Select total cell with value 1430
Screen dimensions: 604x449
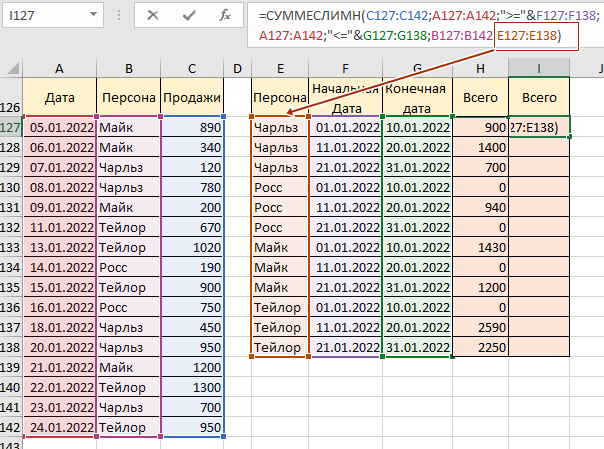coord(480,247)
